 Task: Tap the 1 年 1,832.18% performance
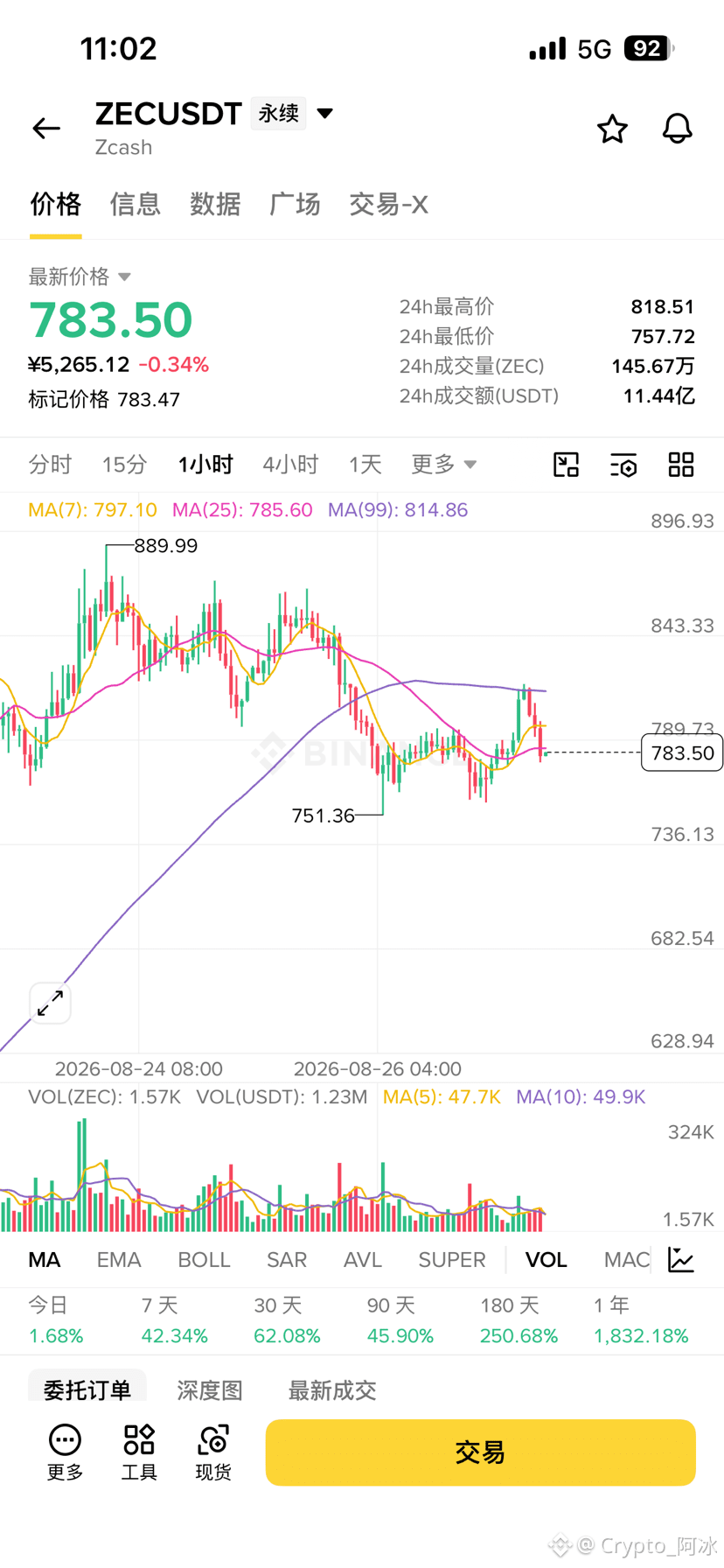[641, 1321]
